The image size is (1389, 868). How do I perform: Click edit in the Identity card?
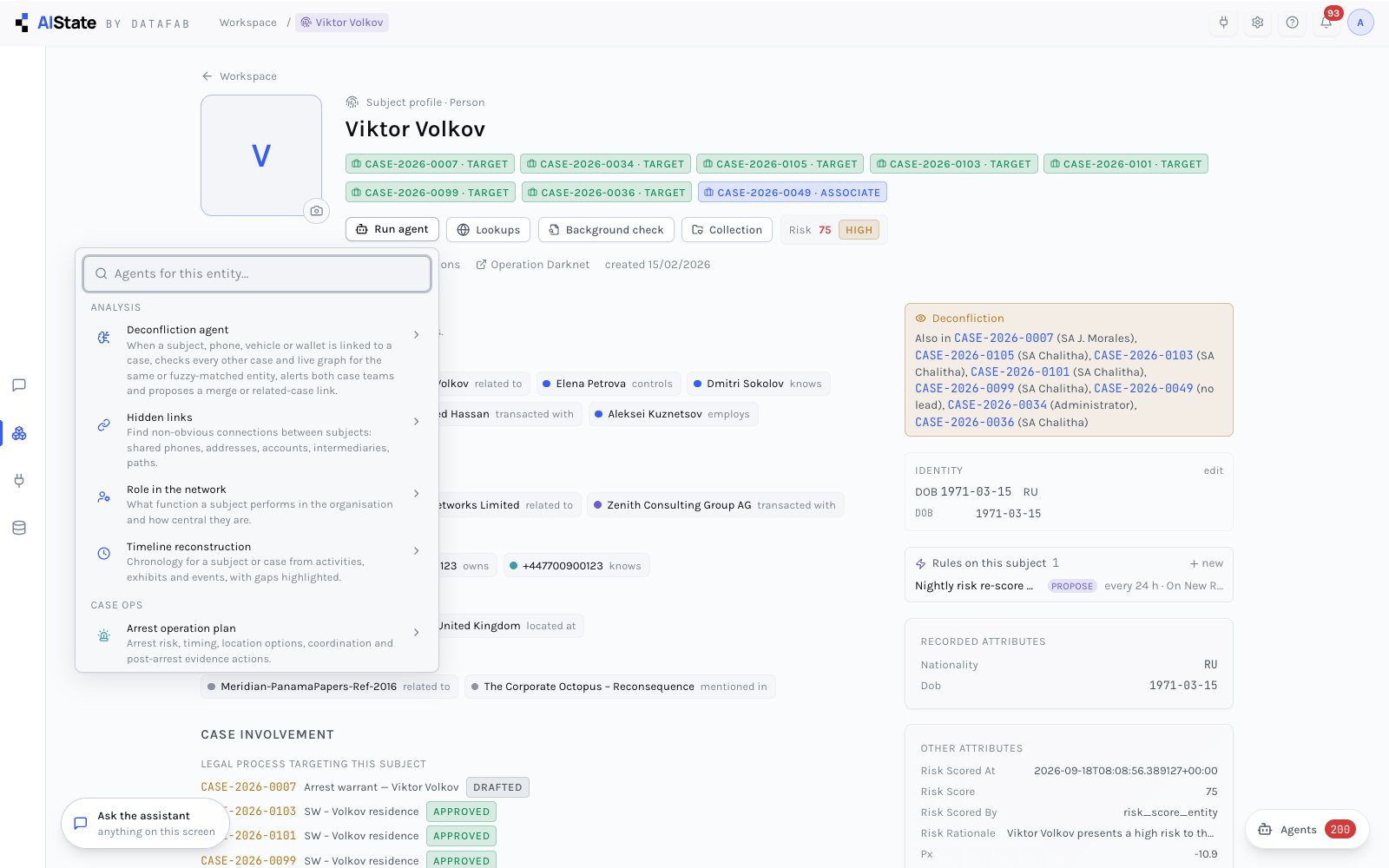(1214, 470)
